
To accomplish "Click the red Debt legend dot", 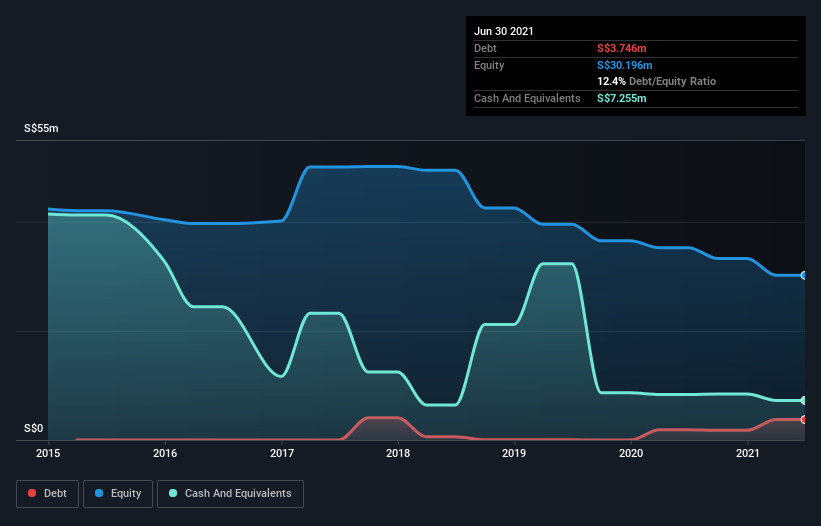I will 32,493.
